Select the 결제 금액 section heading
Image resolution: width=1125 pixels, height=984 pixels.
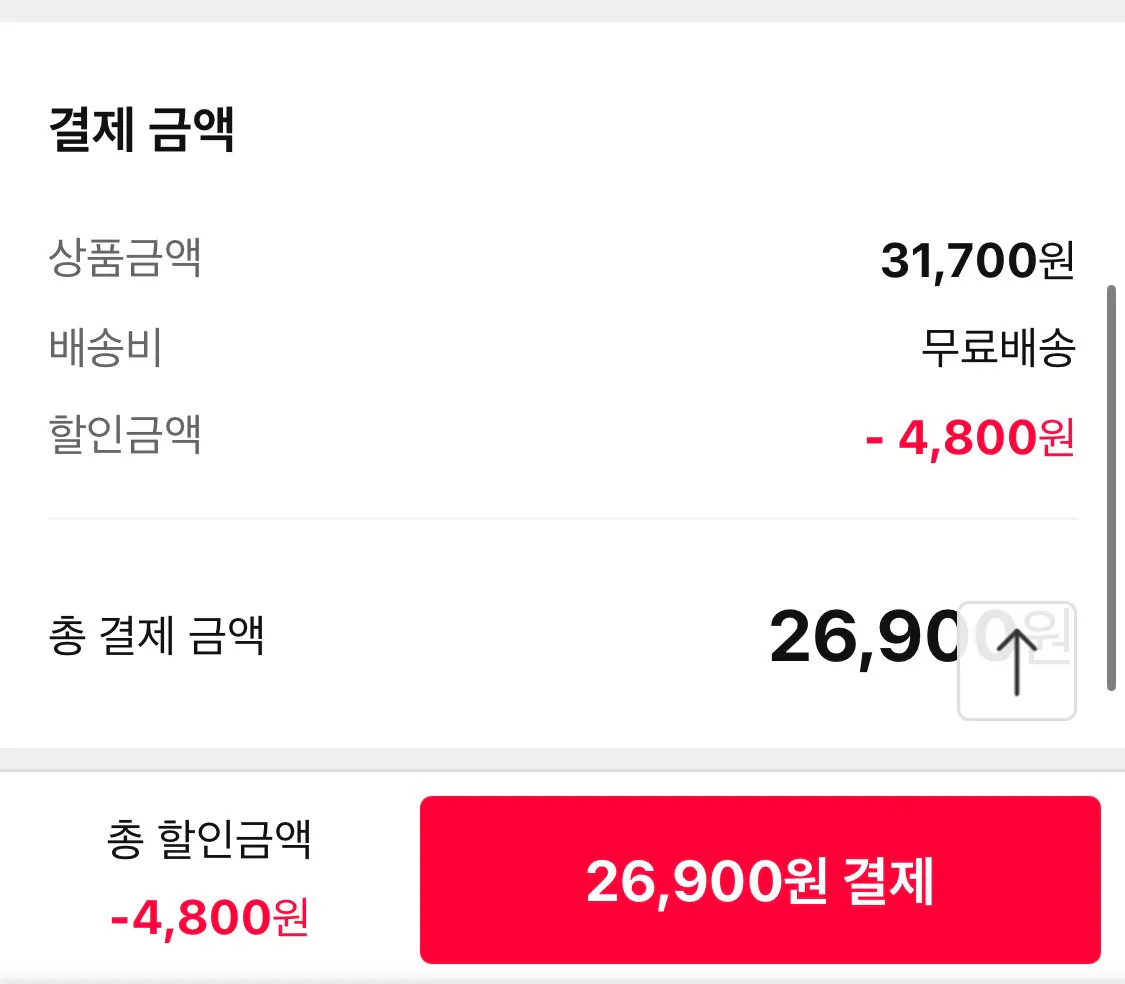point(142,128)
